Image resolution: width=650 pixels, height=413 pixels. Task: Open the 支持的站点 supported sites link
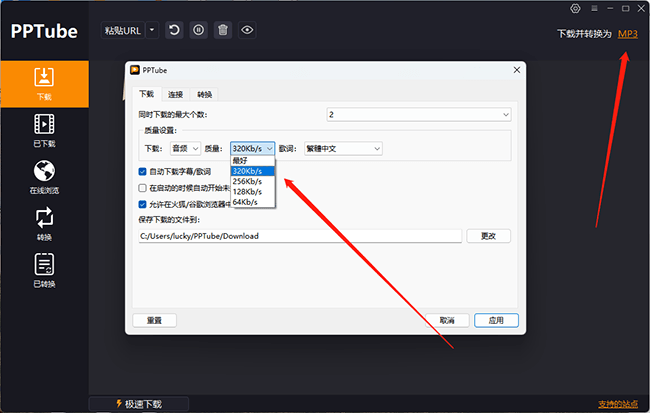(618, 404)
